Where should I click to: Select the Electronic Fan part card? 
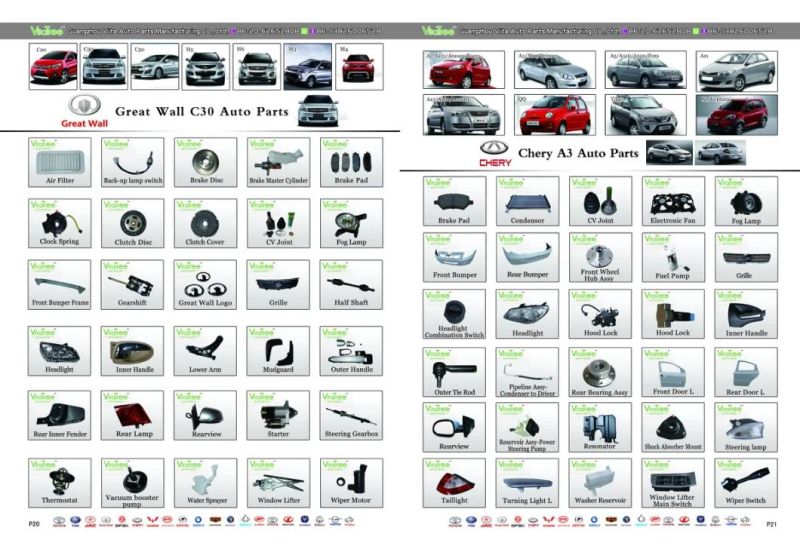pos(673,201)
